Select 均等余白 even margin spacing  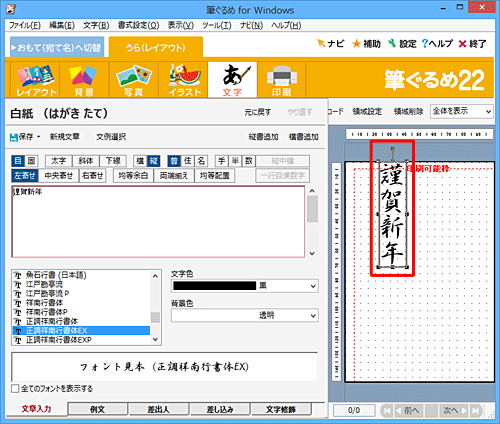point(133,176)
